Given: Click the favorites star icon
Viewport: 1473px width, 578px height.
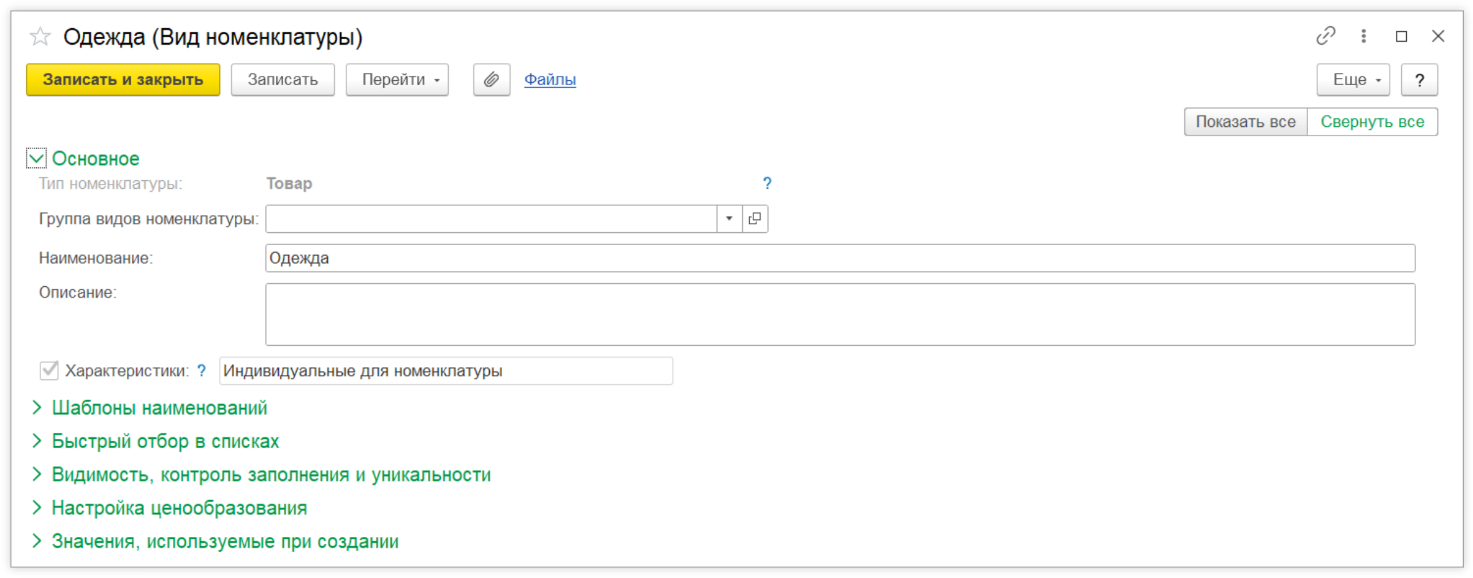Looking at the screenshot, I should click(40, 37).
